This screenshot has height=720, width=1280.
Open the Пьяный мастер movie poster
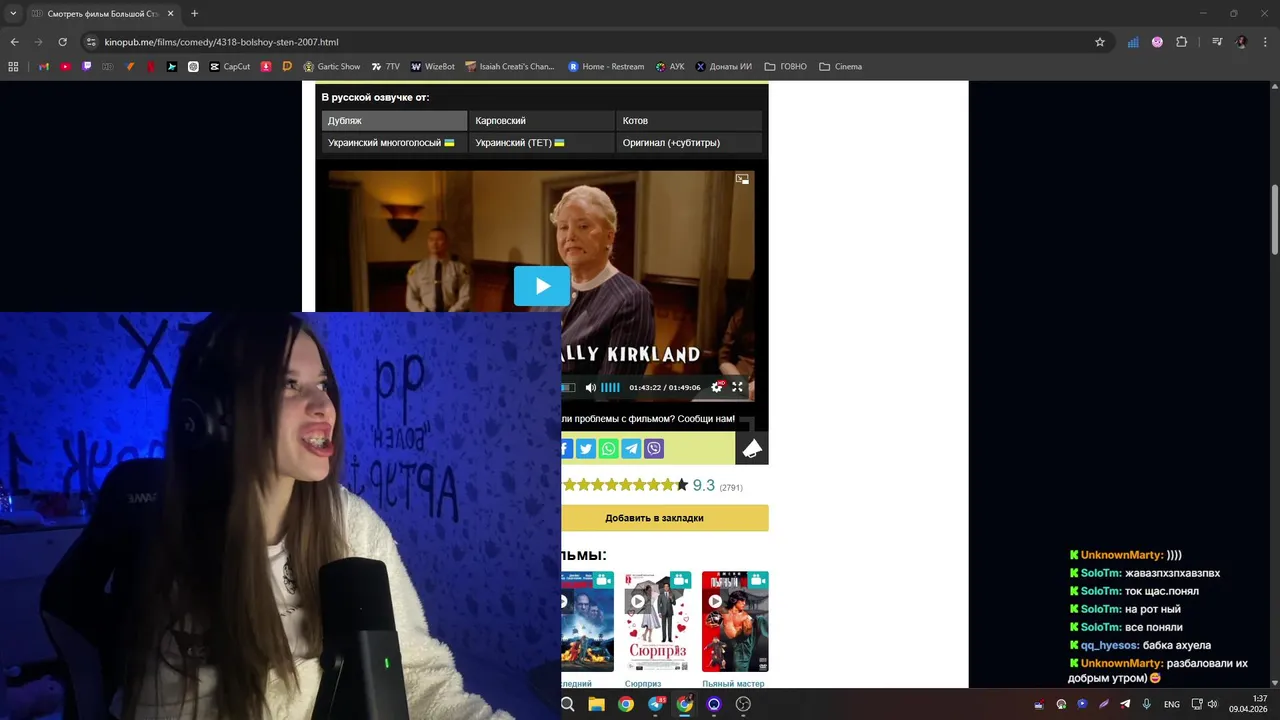[x=735, y=622]
